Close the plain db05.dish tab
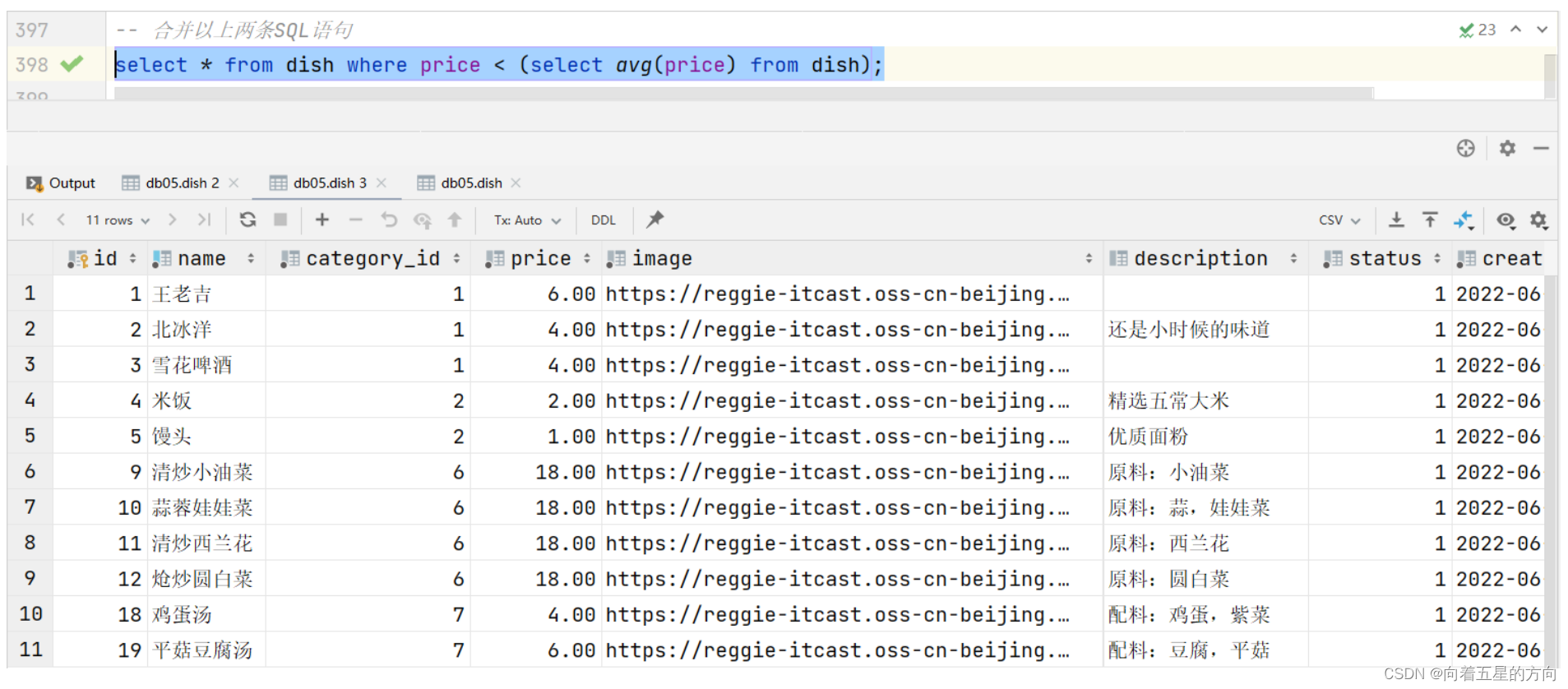The image size is (1568, 689). click(x=516, y=183)
